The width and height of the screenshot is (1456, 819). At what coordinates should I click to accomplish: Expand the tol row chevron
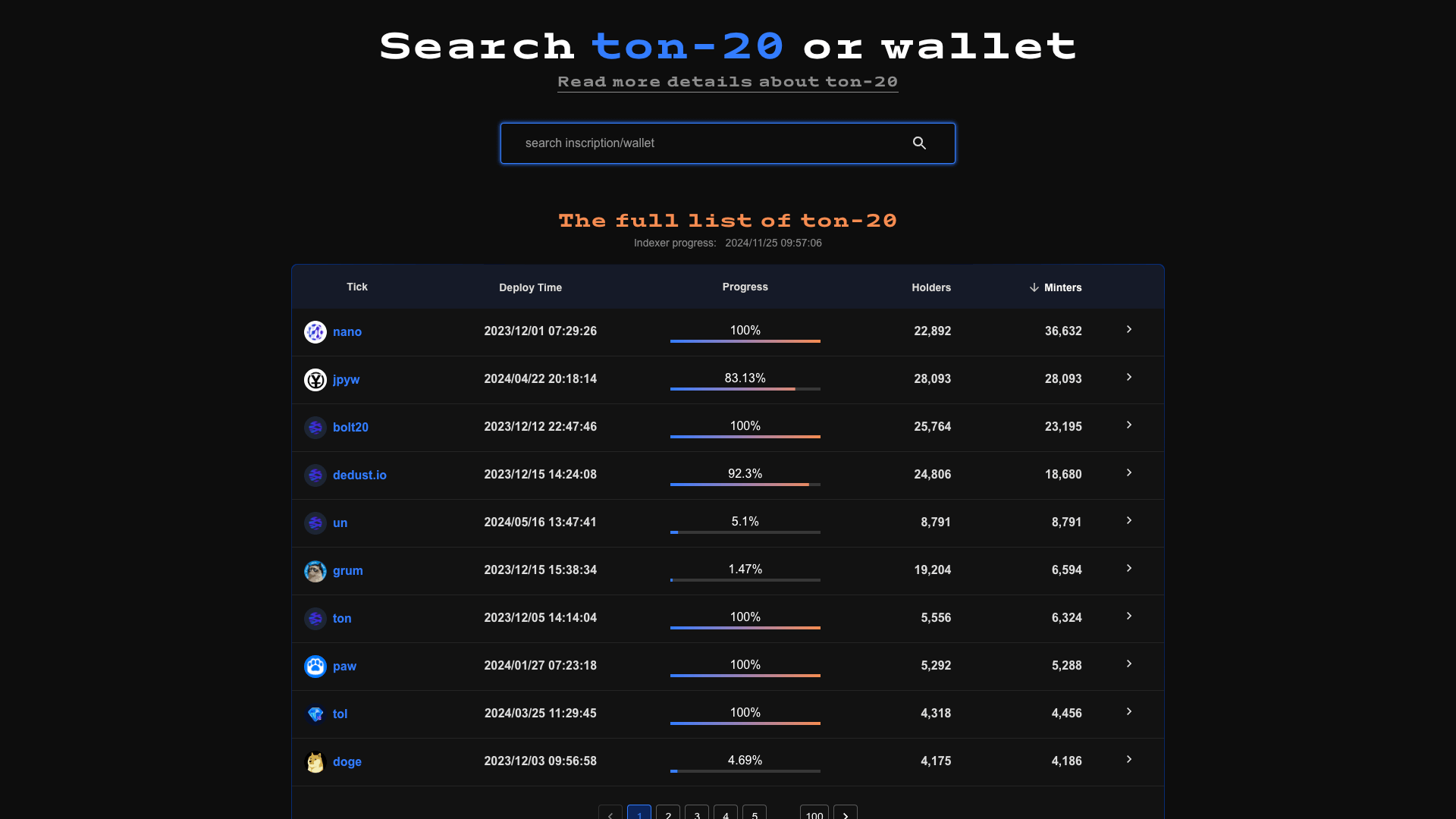coord(1129,711)
